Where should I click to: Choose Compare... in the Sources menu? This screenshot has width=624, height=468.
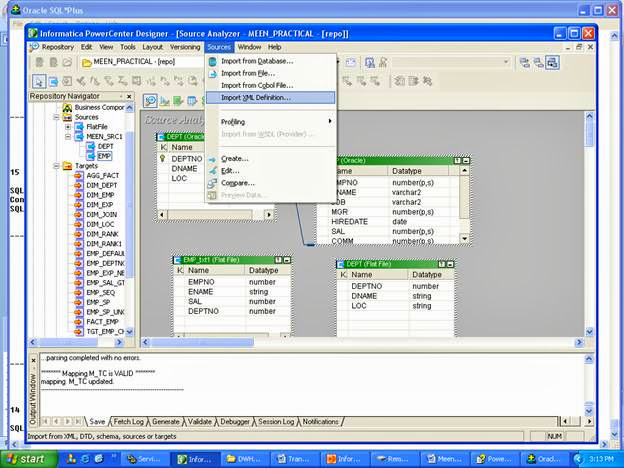click(271, 183)
